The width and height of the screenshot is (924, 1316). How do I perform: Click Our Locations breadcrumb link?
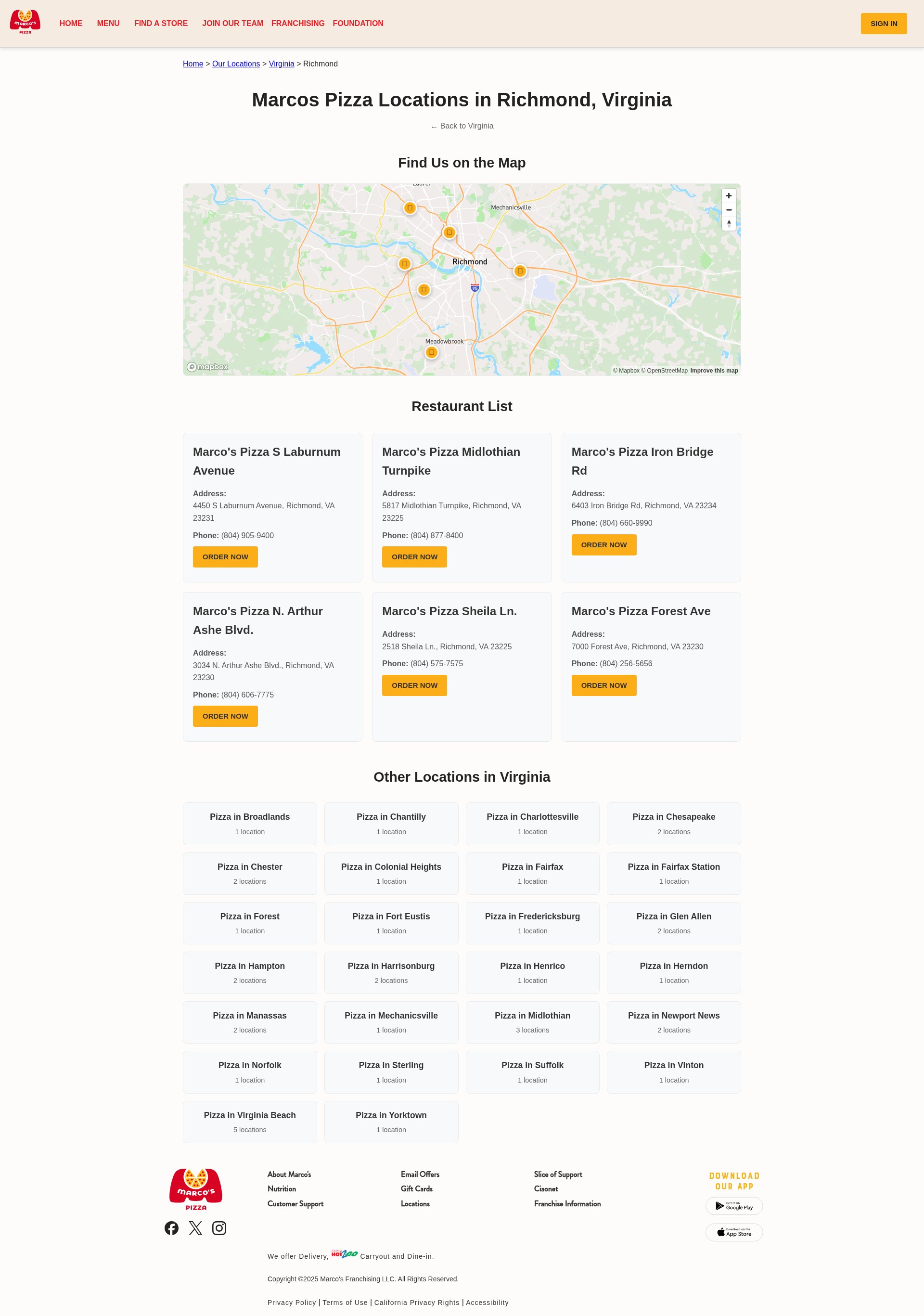(236, 64)
